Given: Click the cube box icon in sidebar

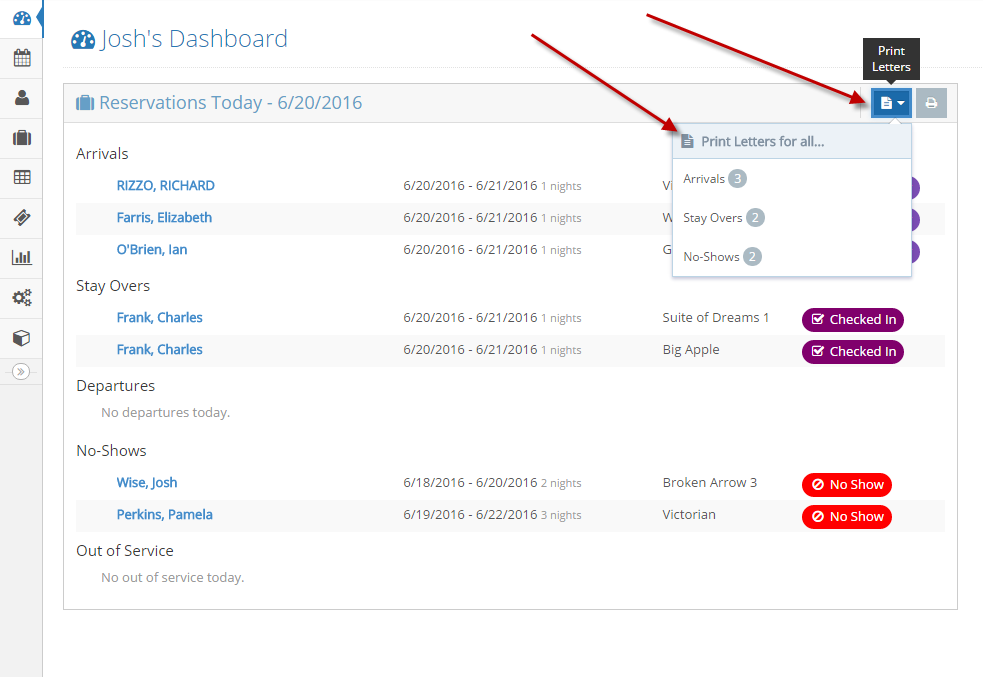Looking at the screenshot, I should tap(21, 338).
